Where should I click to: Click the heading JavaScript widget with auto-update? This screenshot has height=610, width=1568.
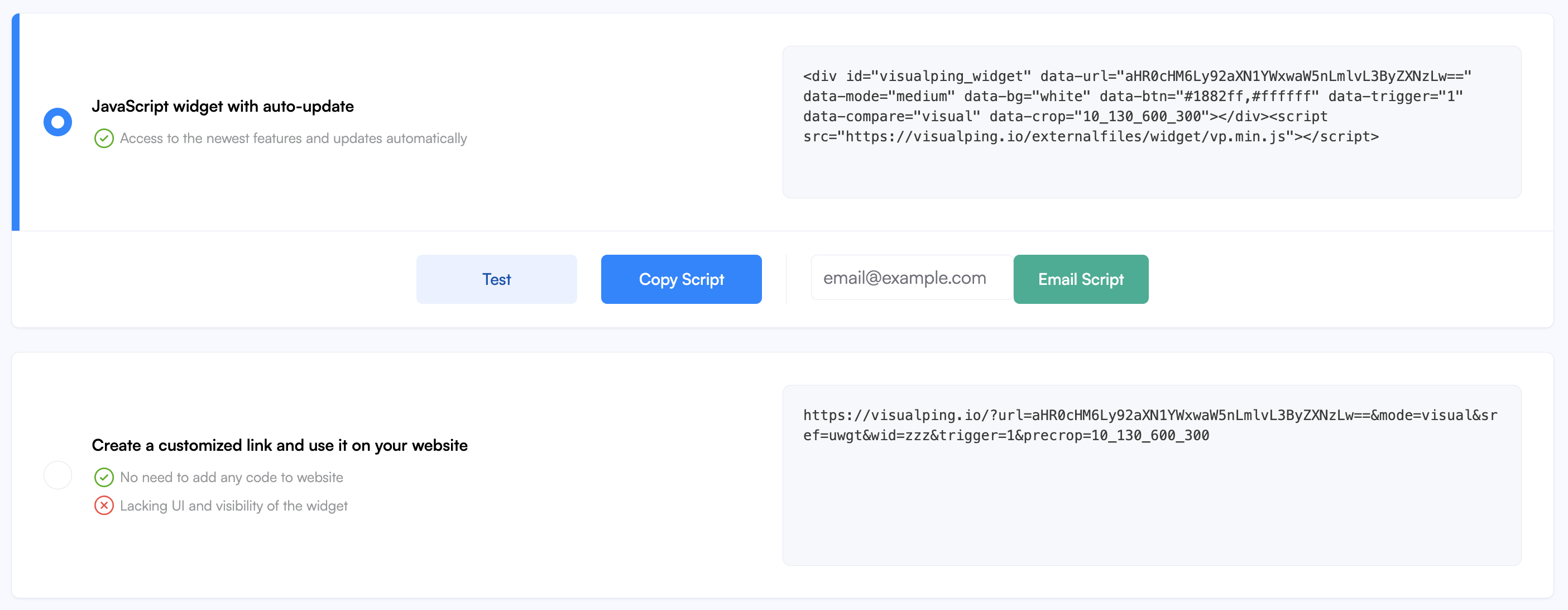pyautogui.click(x=223, y=107)
